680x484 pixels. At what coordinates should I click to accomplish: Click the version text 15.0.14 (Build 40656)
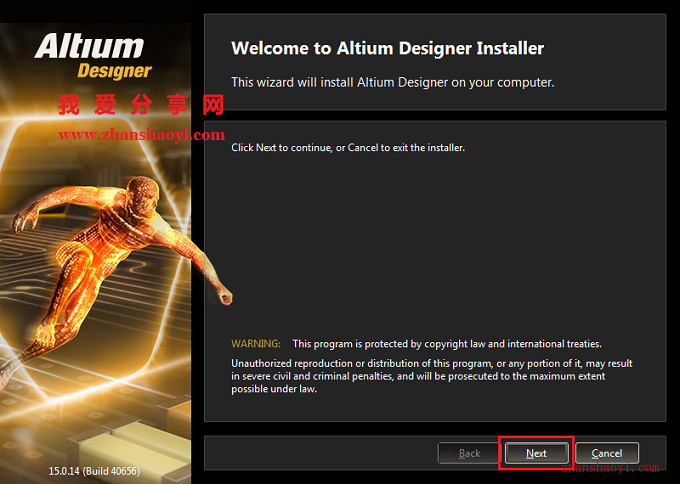coord(94,471)
